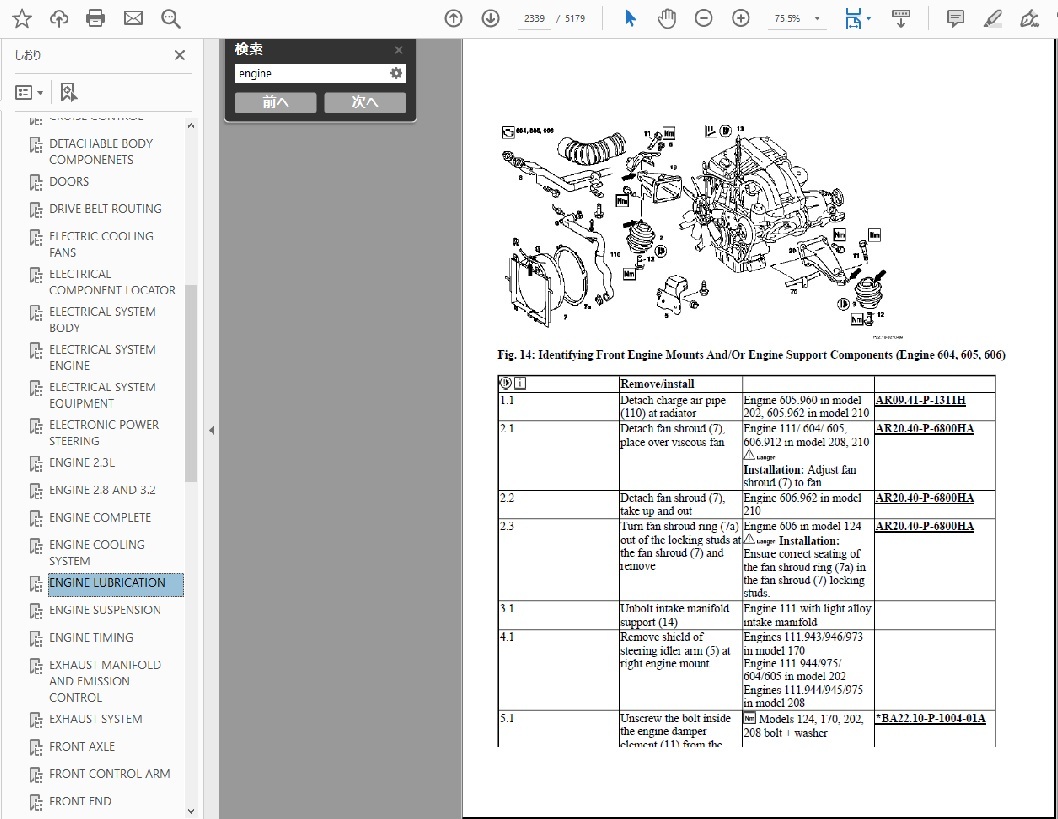Open the ELECTRICAL SYSTEM BODY bookmark
Image resolution: width=1058 pixels, height=819 pixels.
(x=102, y=320)
